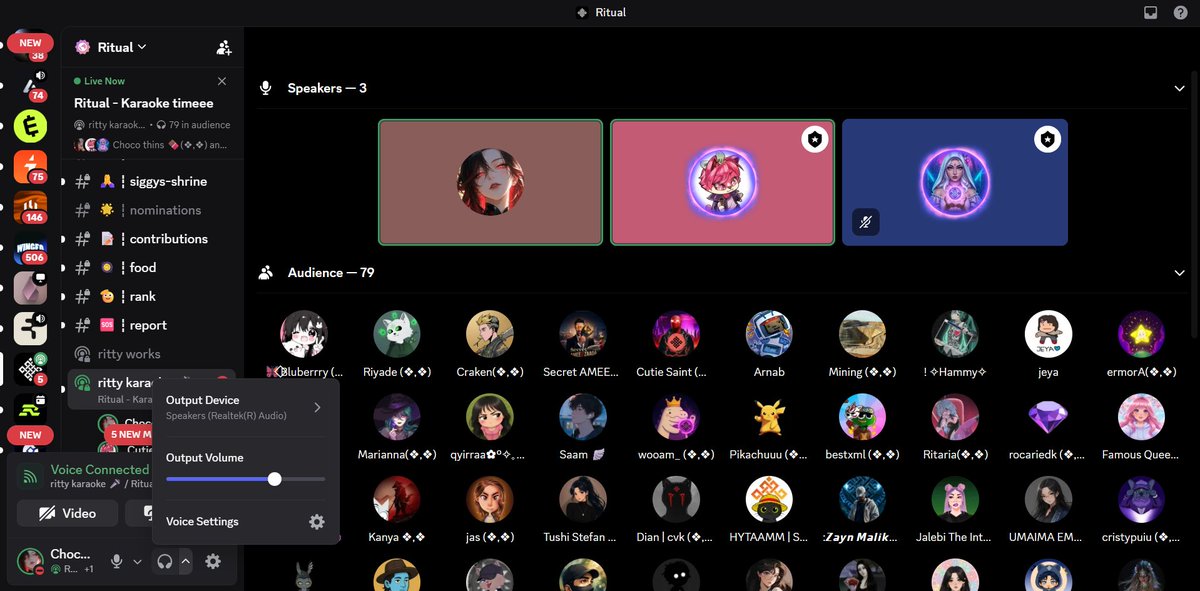This screenshot has width=1200, height=591.
Task: Click rocariedk diamond avatar
Action: pos(1048,417)
